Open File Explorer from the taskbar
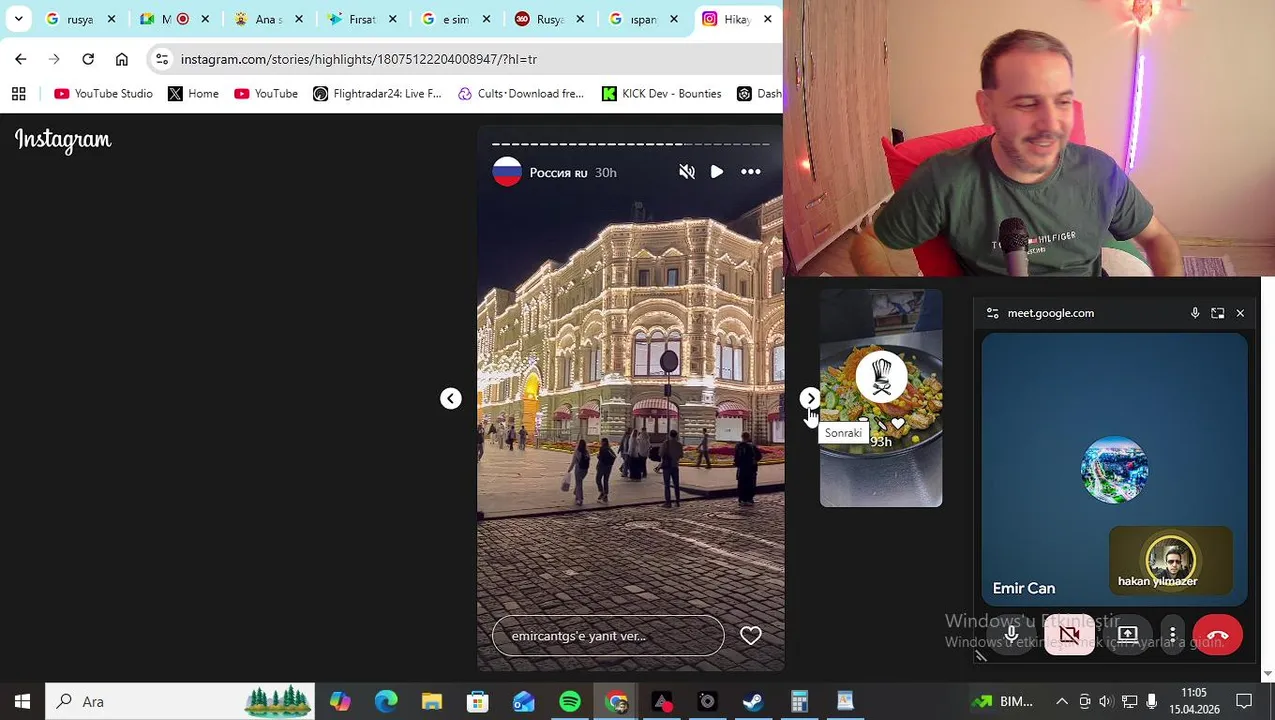Viewport: 1275px width, 720px height. [432, 701]
